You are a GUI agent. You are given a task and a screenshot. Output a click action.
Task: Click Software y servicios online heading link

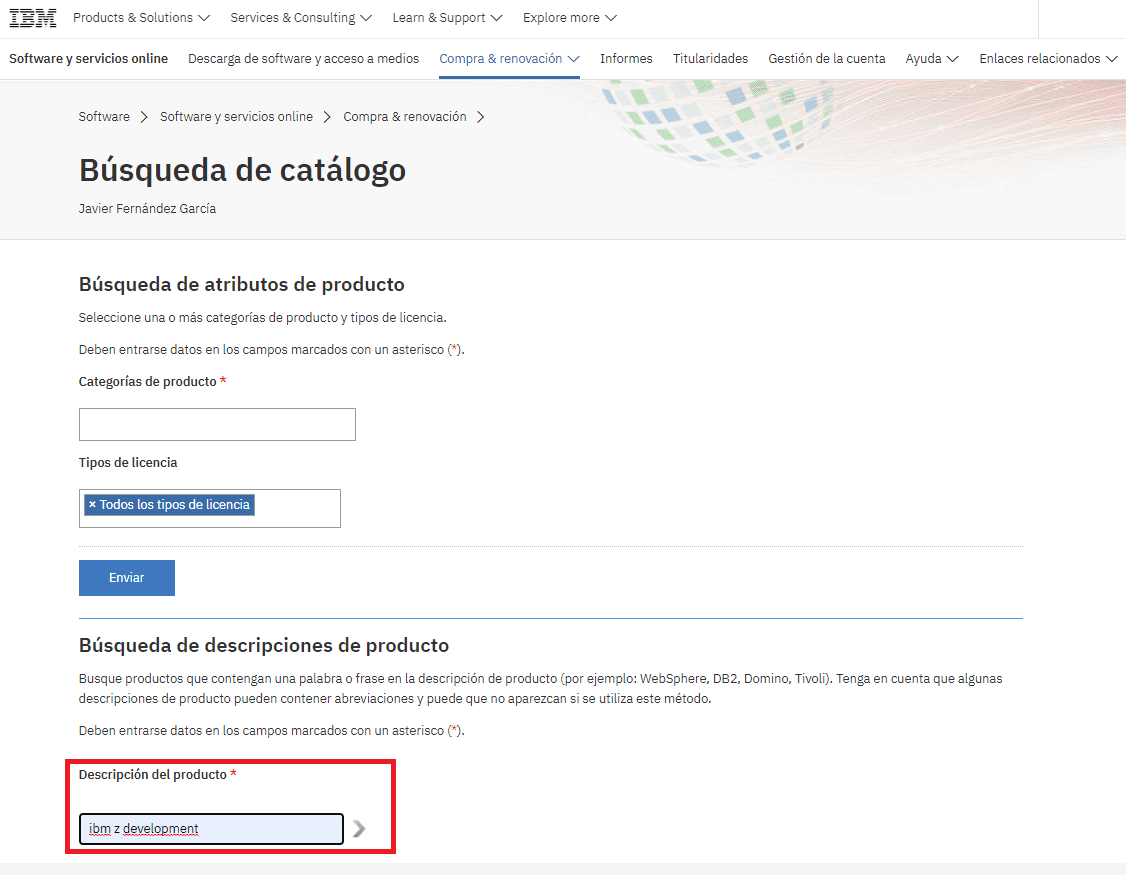click(x=88, y=59)
